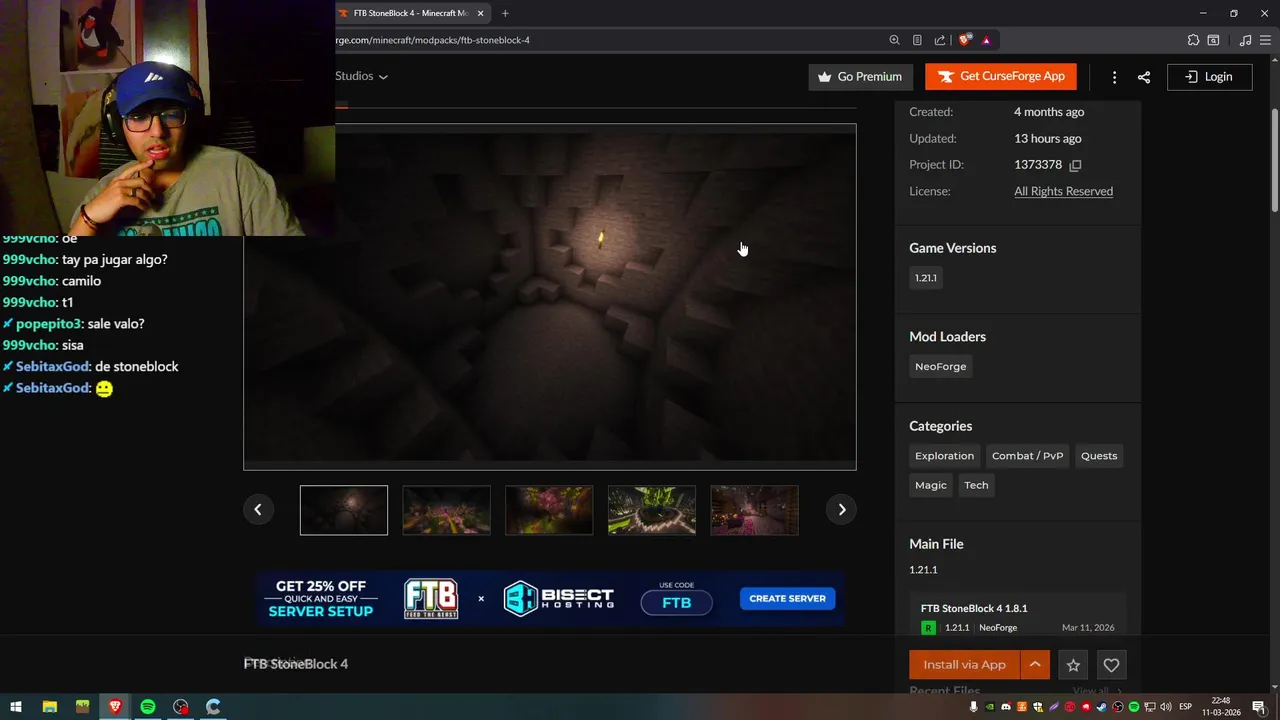Screen dimensions: 1280x720
Task: Open Windows Start menu
Action: click(16, 707)
